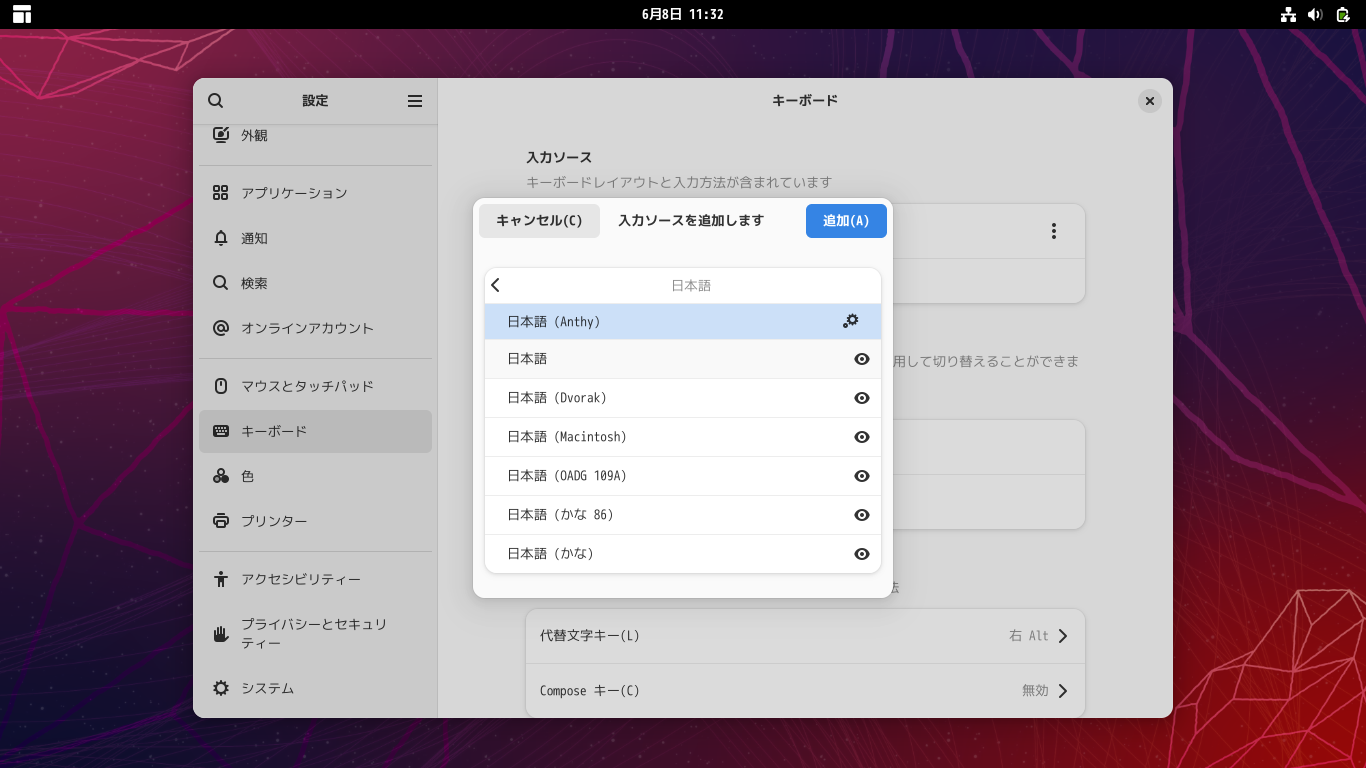This screenshot has height=768, width=1366.
Task: Click the オンラインアカウント at-sign icon
Action: tap(221, 328)
